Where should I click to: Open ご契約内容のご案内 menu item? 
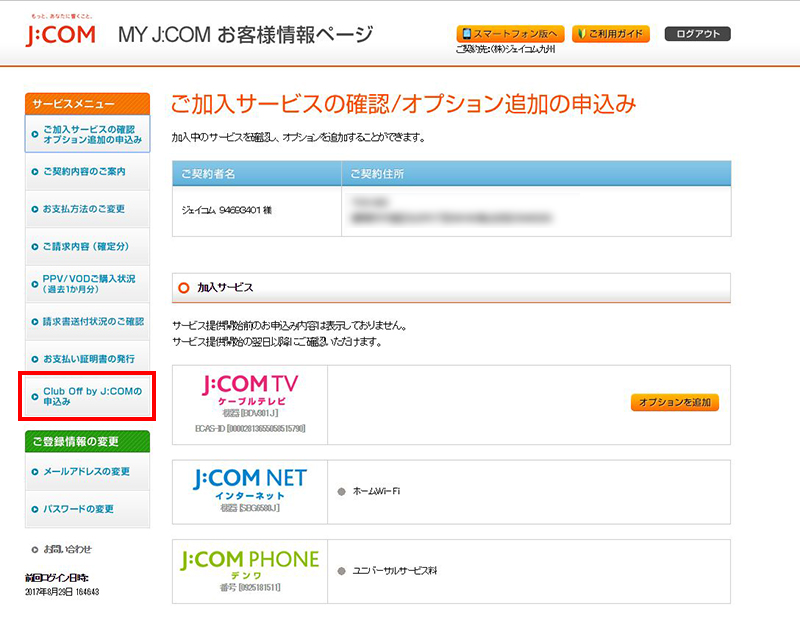(87, 171)
